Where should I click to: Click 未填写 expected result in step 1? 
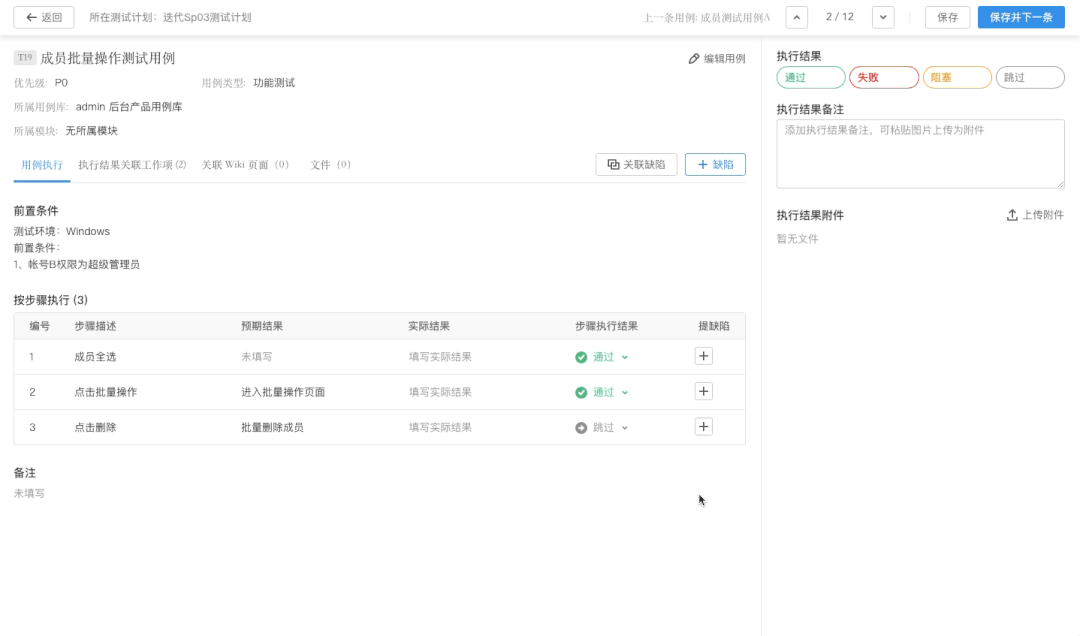256,357
